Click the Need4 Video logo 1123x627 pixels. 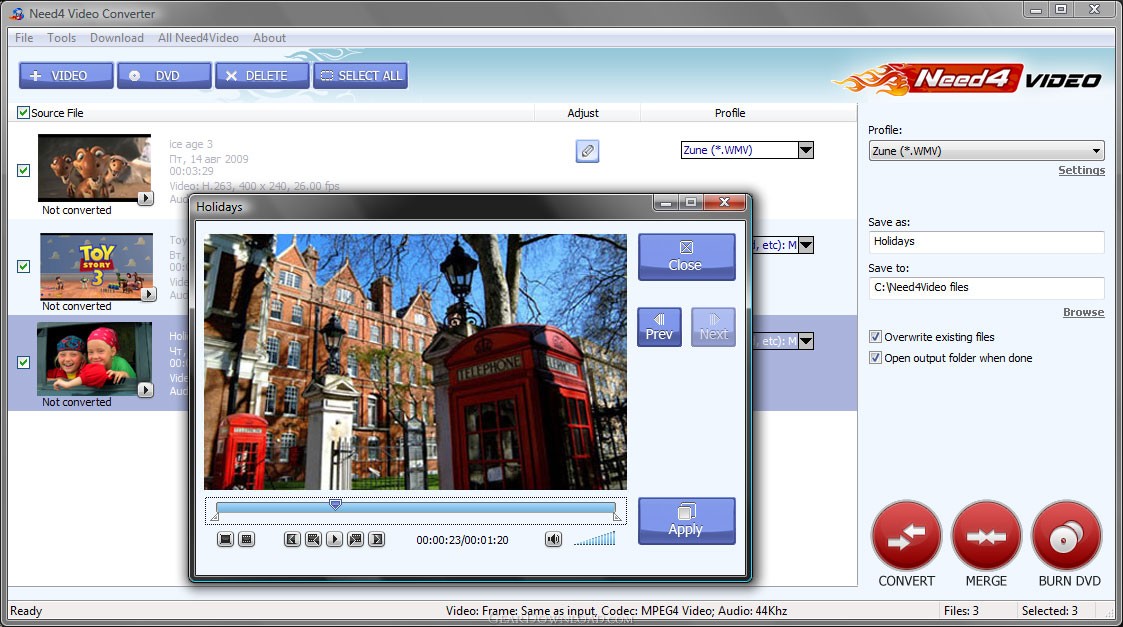pos(967,80)
